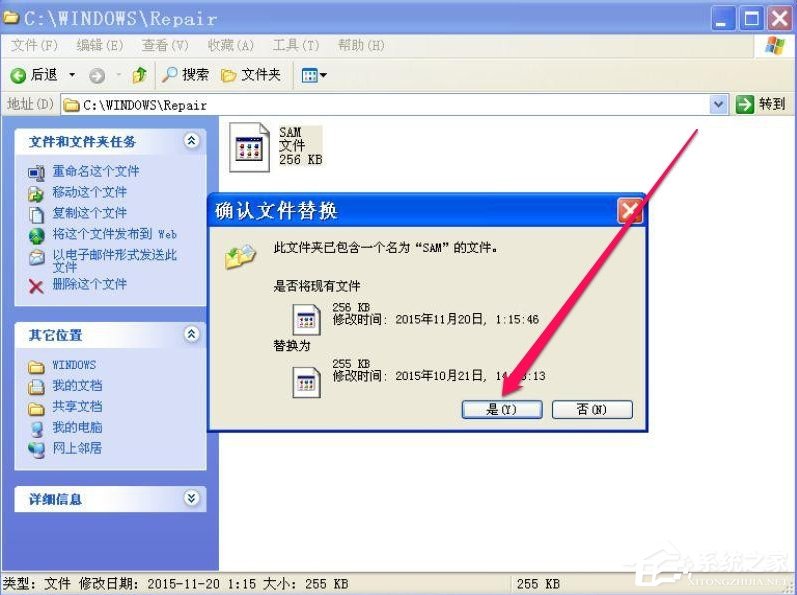Click the move file icon
The width and height of the screenshot is (797, 595).
(36, 194)
